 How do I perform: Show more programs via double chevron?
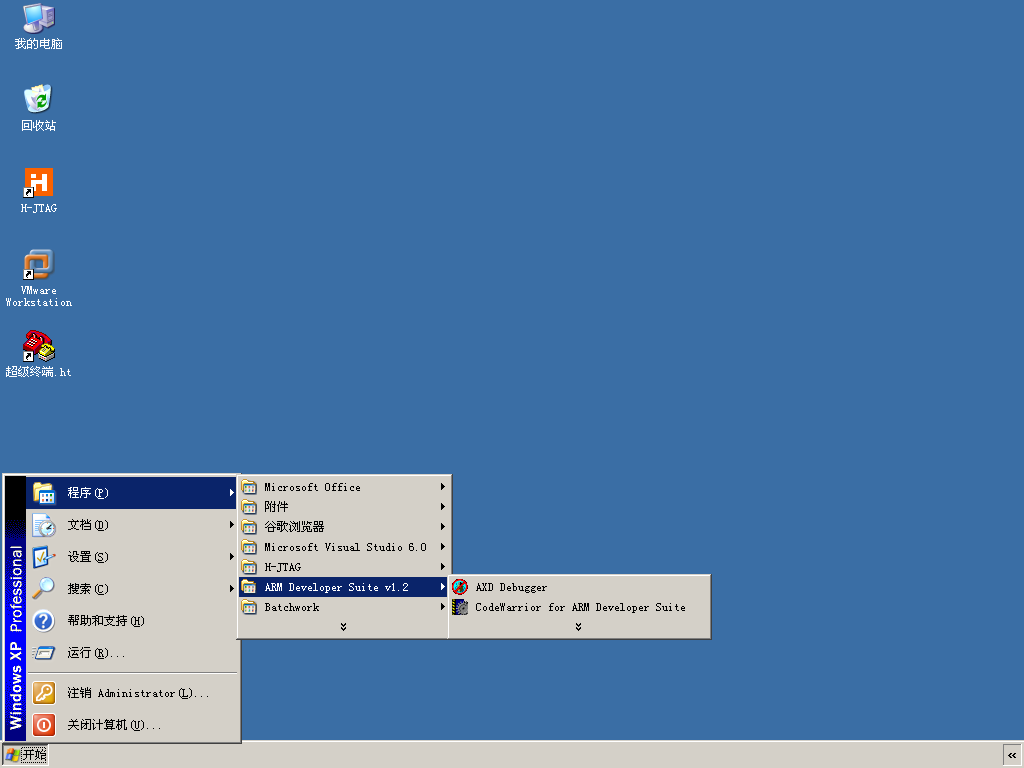coord(344,627)
